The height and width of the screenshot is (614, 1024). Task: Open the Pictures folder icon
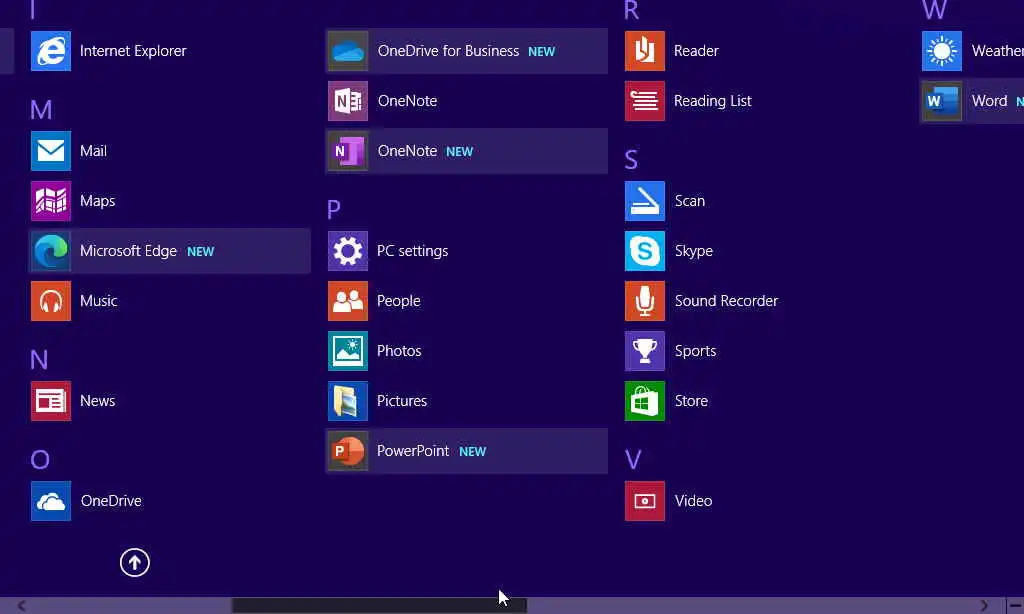coord(348,401)
